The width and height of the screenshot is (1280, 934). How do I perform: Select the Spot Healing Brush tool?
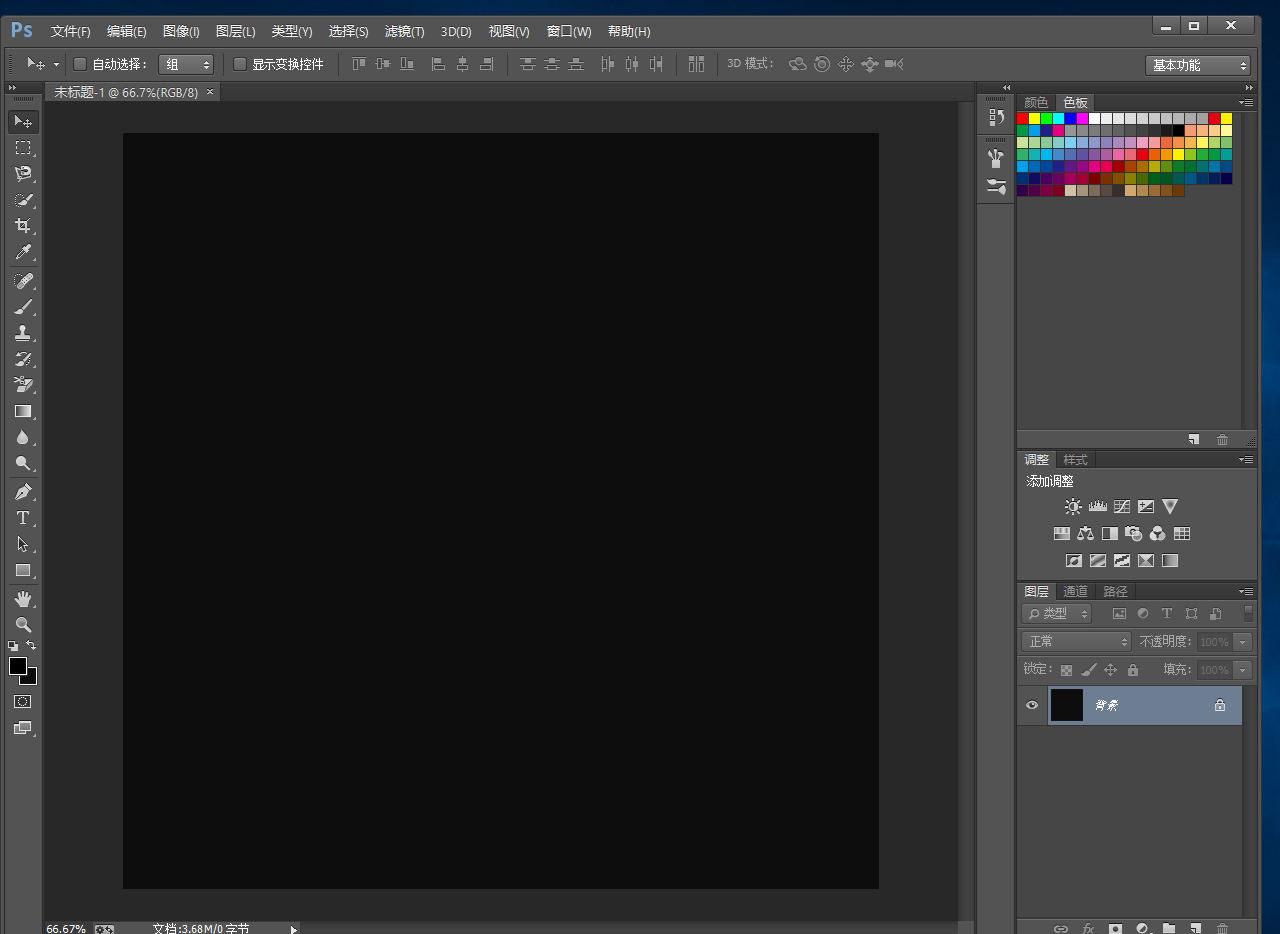tap(23, 281)
